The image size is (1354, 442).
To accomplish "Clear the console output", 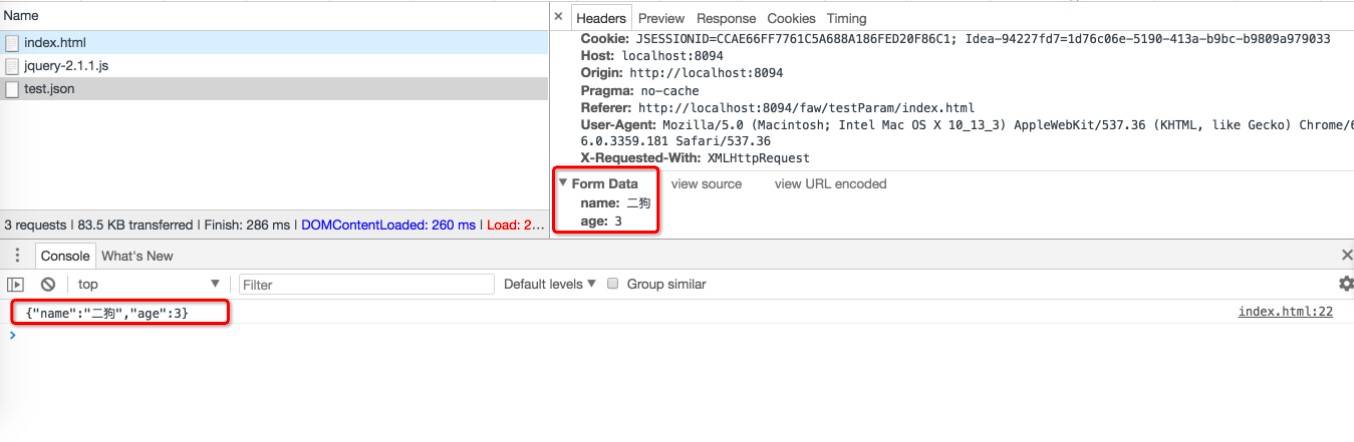I will (x=47, y=284).
